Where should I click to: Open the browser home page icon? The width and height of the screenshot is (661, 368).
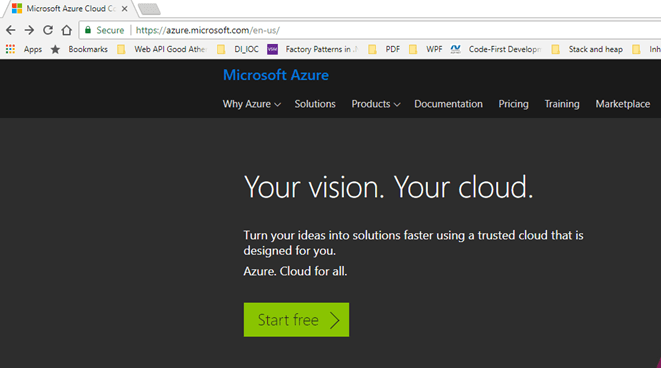pyautogui.click(x=66, y=30)
